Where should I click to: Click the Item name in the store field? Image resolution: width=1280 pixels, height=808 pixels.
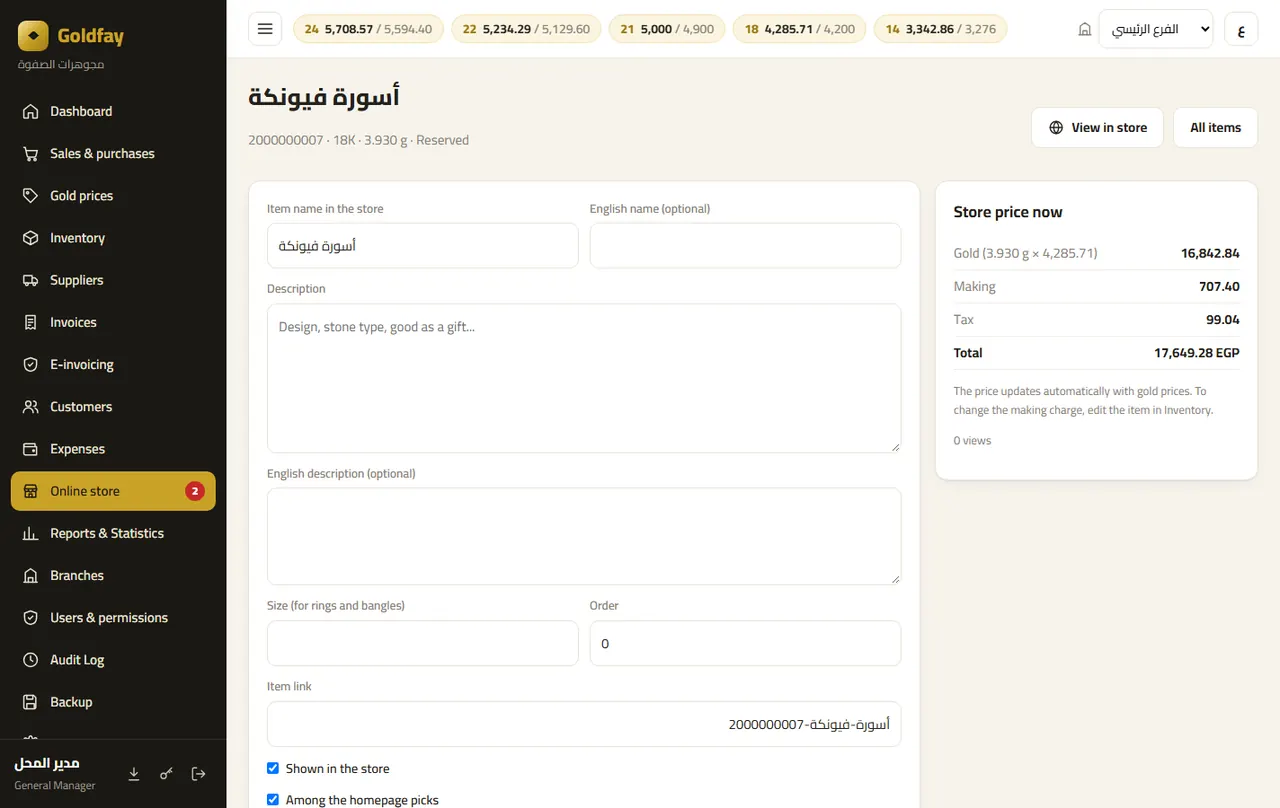[x=423, y=246]
